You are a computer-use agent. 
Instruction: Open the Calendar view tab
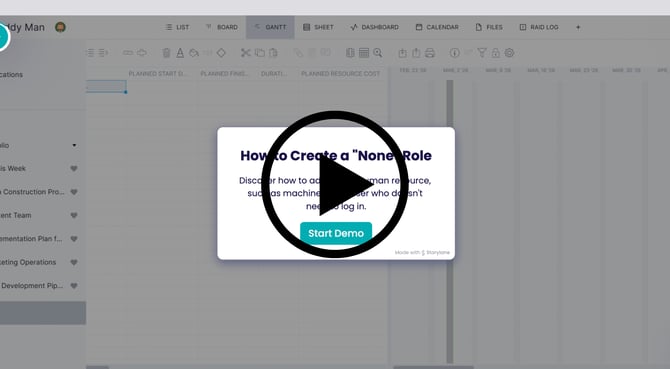(437, 27)
